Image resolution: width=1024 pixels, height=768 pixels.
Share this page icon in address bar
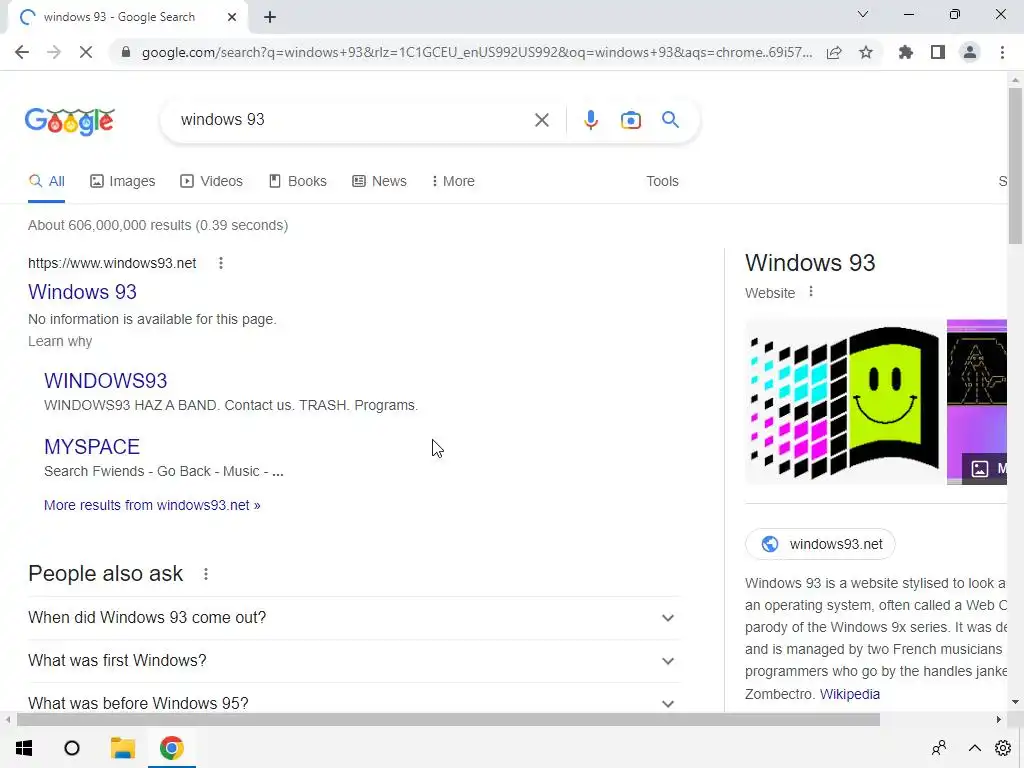(x=834, y=52)
